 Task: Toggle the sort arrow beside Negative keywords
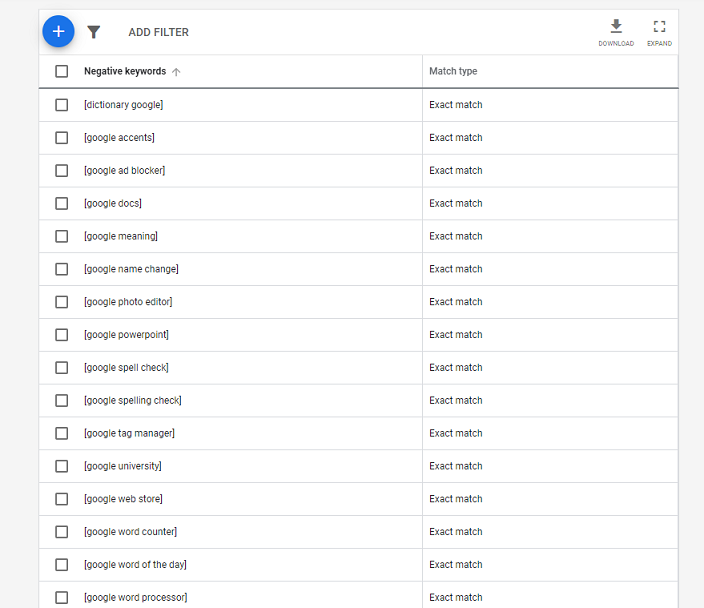[176, 72]
